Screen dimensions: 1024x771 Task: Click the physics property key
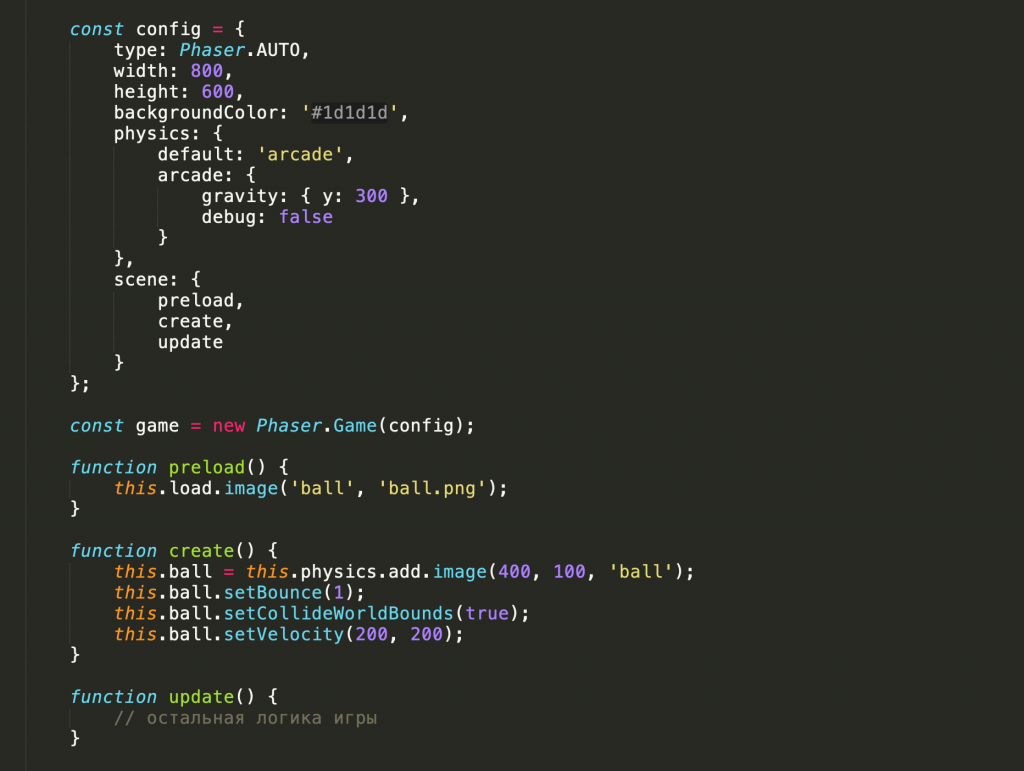pyautogui.click(x=151, y=134)
